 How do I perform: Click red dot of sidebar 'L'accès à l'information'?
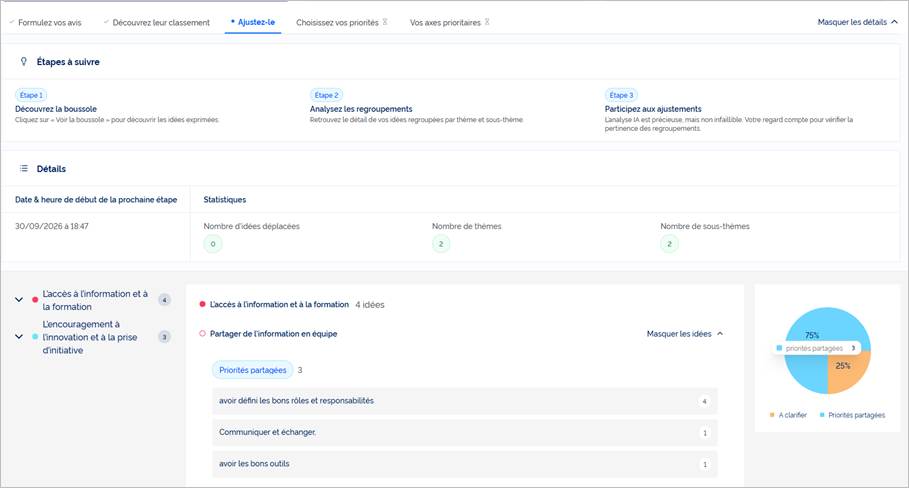click(x=35, y=300)
